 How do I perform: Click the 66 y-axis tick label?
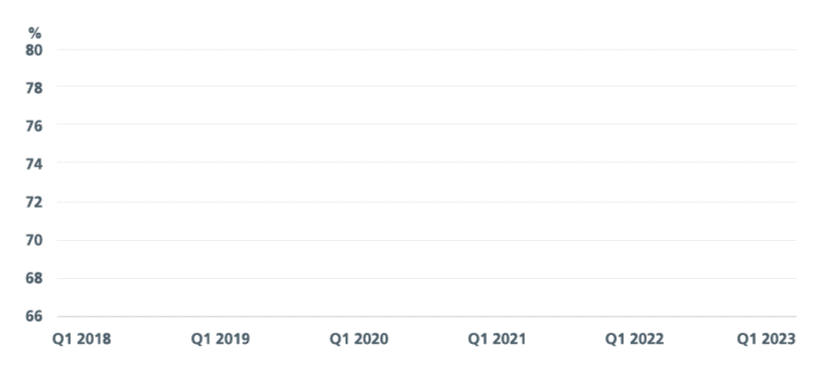tap(34, 317)
